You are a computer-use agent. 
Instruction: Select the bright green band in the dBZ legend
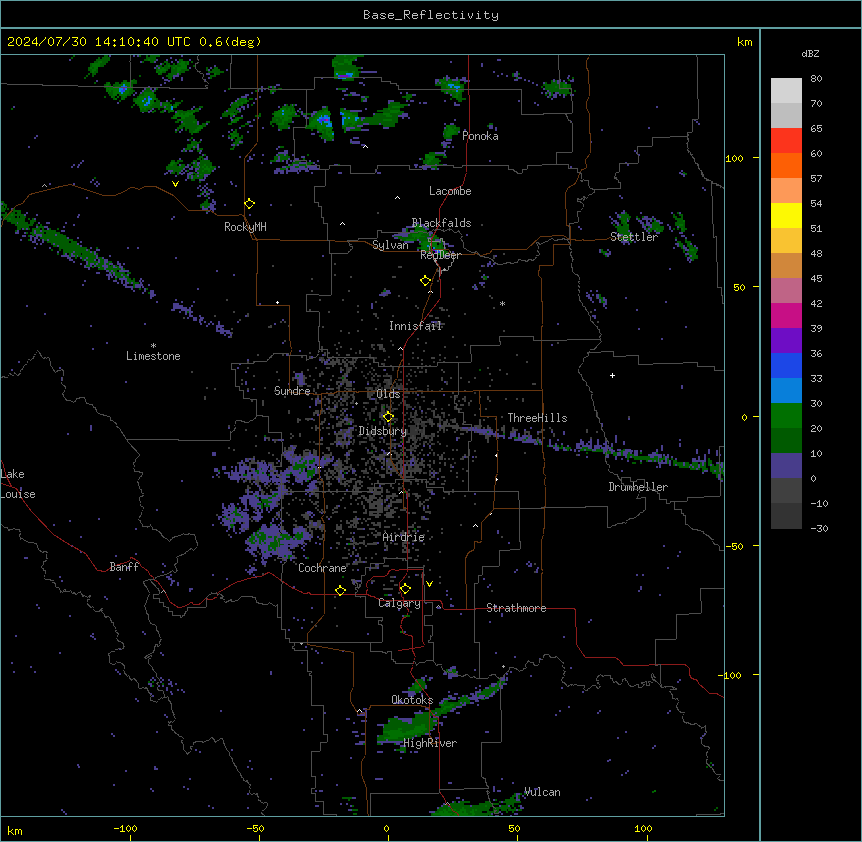tap(786, 416)
